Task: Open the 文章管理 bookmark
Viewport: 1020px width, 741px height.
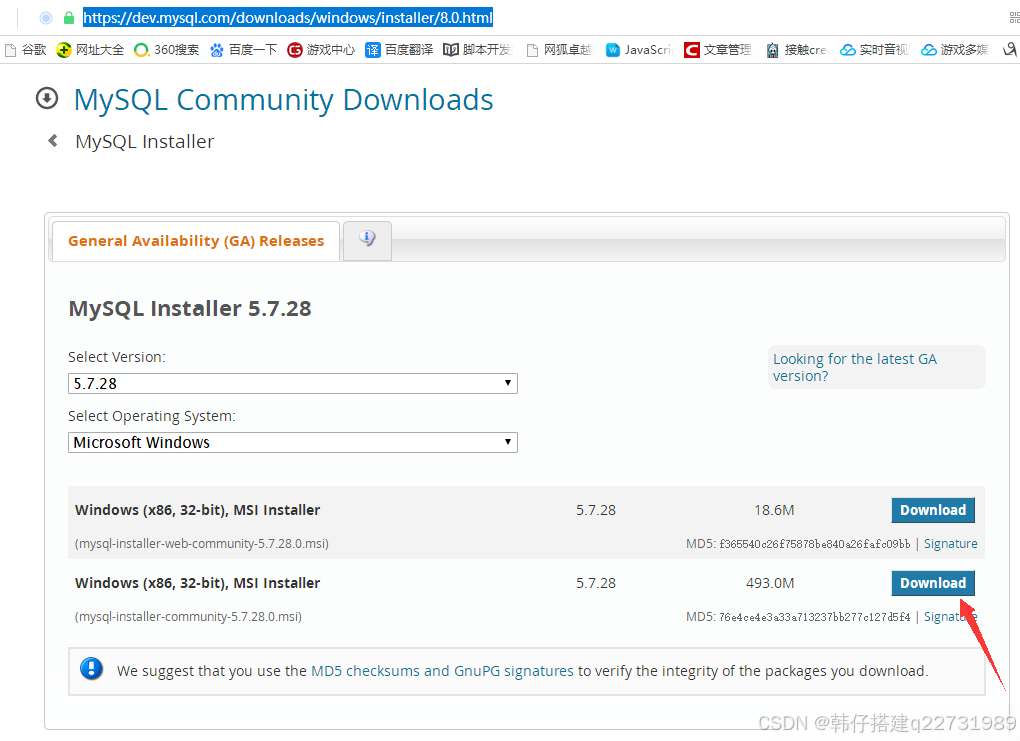Action: 718,50
